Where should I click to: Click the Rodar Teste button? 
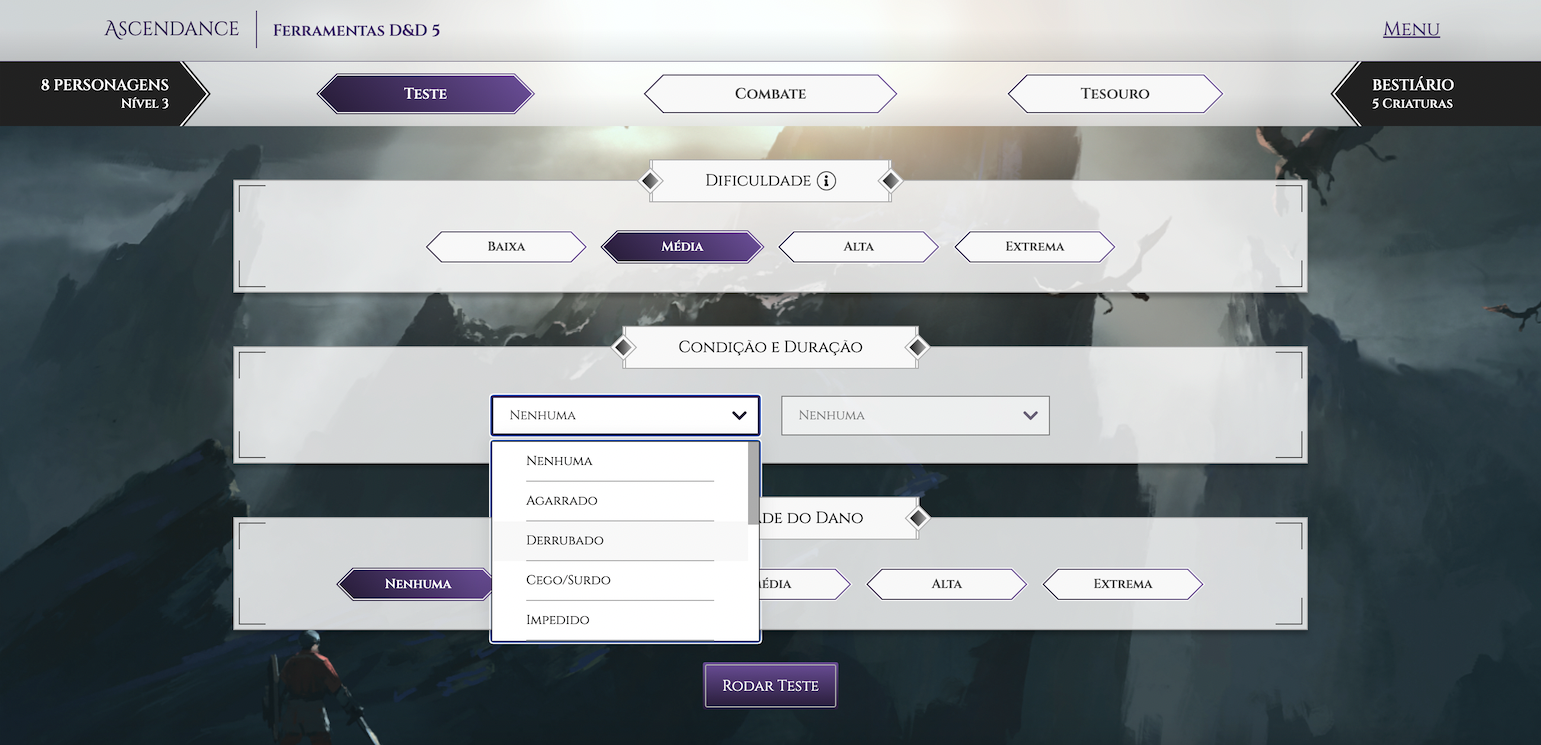(770, 684)
